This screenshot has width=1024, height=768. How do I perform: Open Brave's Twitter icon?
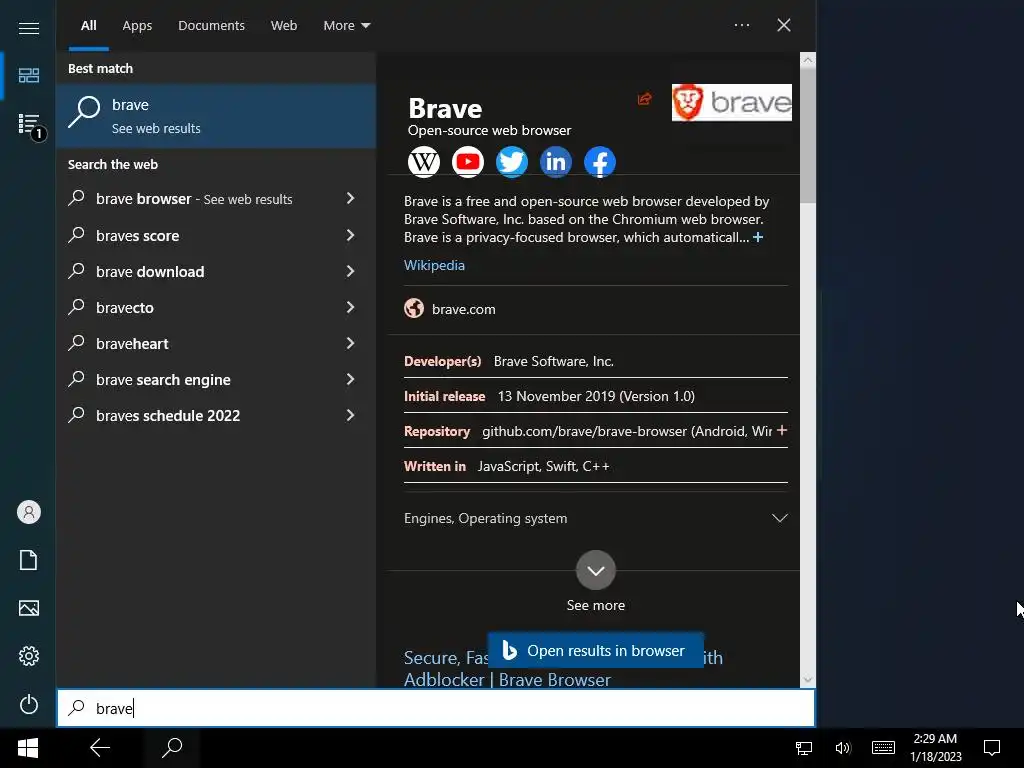tap(511, 162)
